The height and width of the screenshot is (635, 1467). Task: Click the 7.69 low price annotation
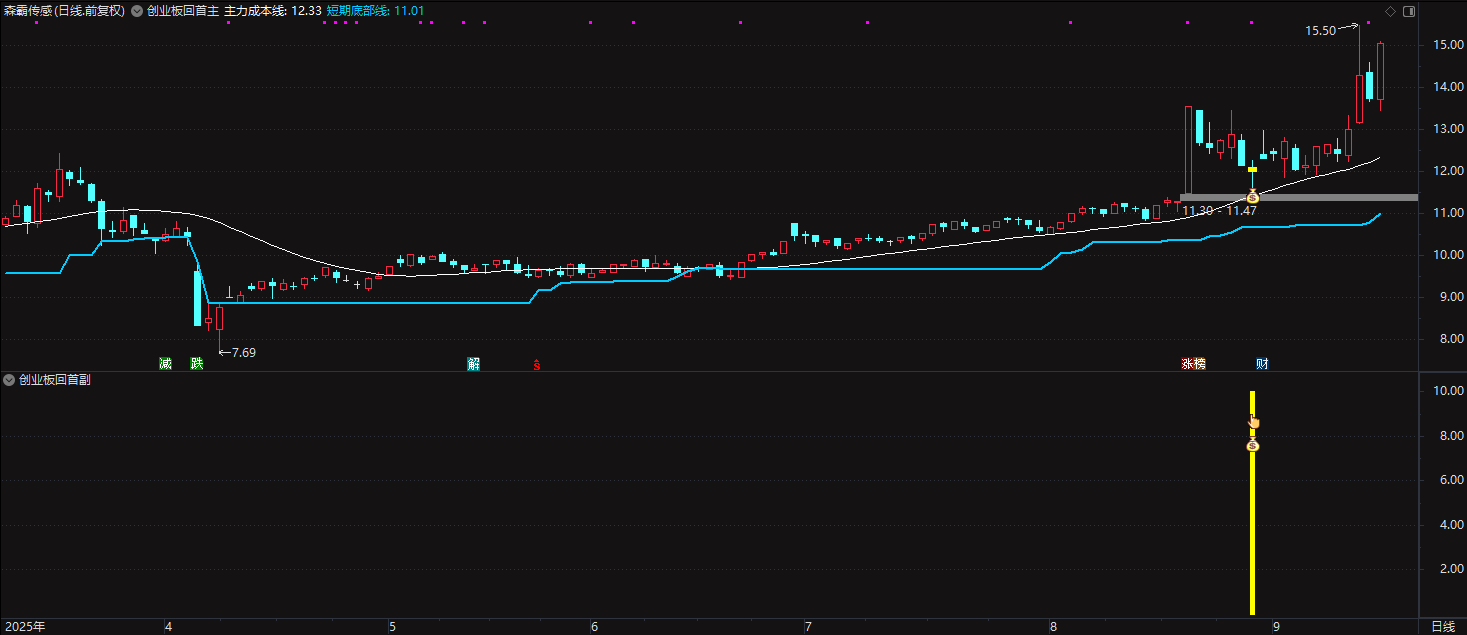point(243,352)
